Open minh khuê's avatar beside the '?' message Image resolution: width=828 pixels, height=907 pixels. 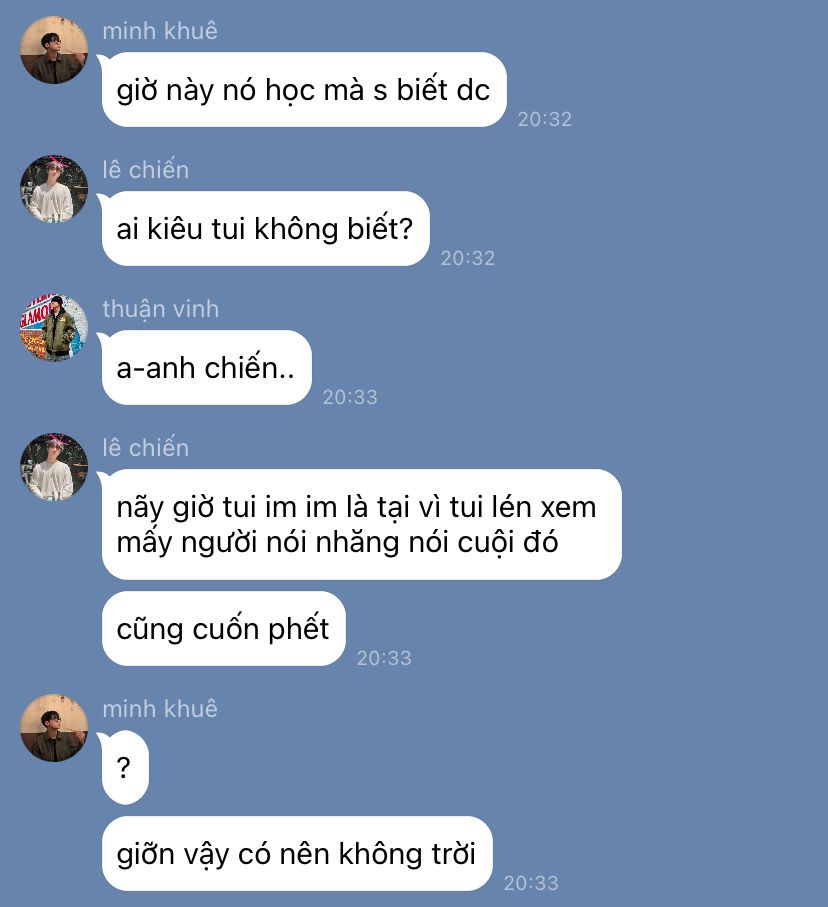tap(54, 728)
